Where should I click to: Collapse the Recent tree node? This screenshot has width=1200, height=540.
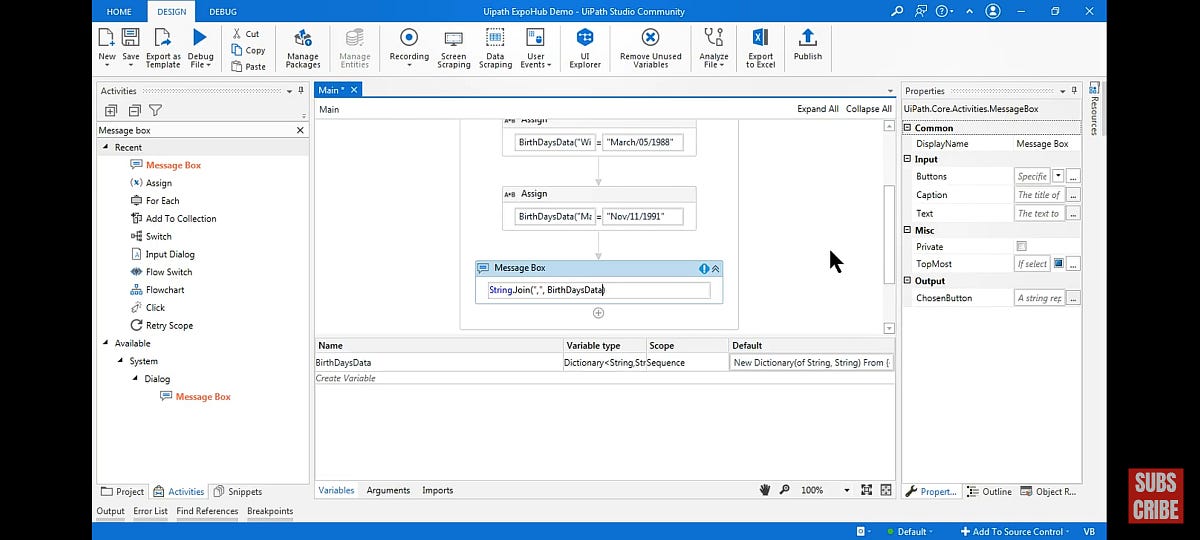click(x=105, y=147)
